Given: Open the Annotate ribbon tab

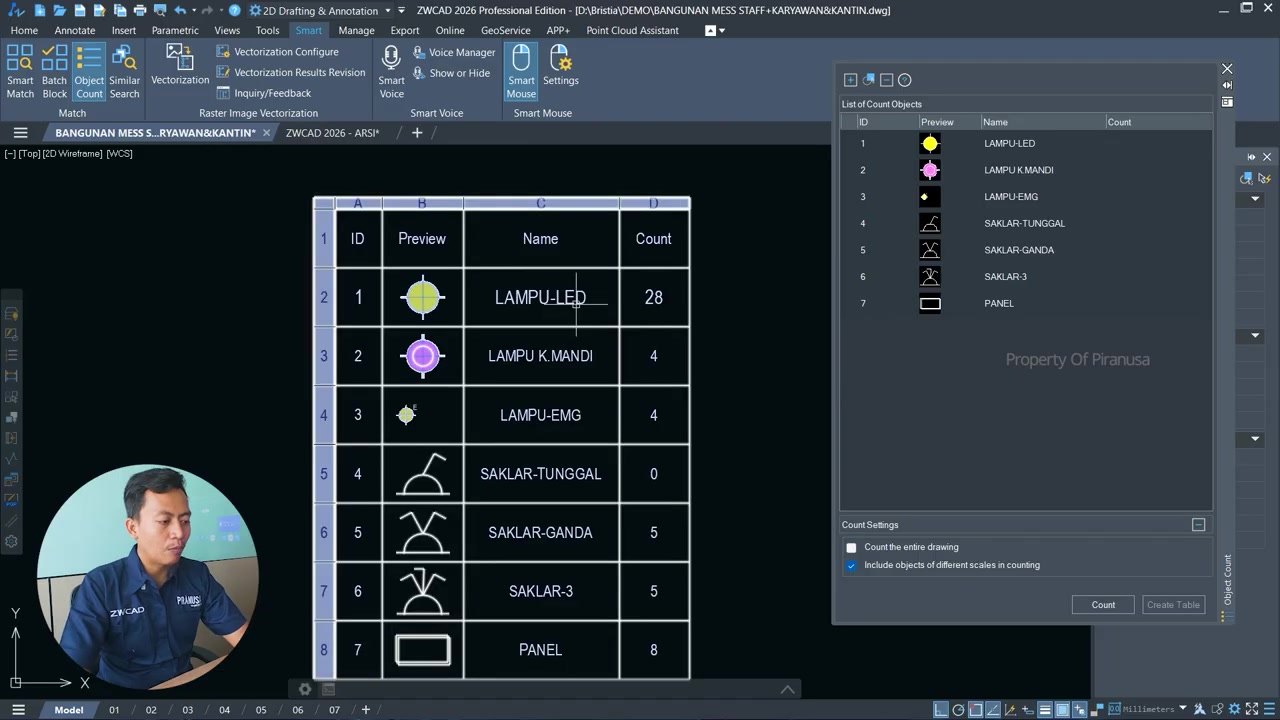Looking at the screenshot, I should pyautogui.click(x=75, y=30).
